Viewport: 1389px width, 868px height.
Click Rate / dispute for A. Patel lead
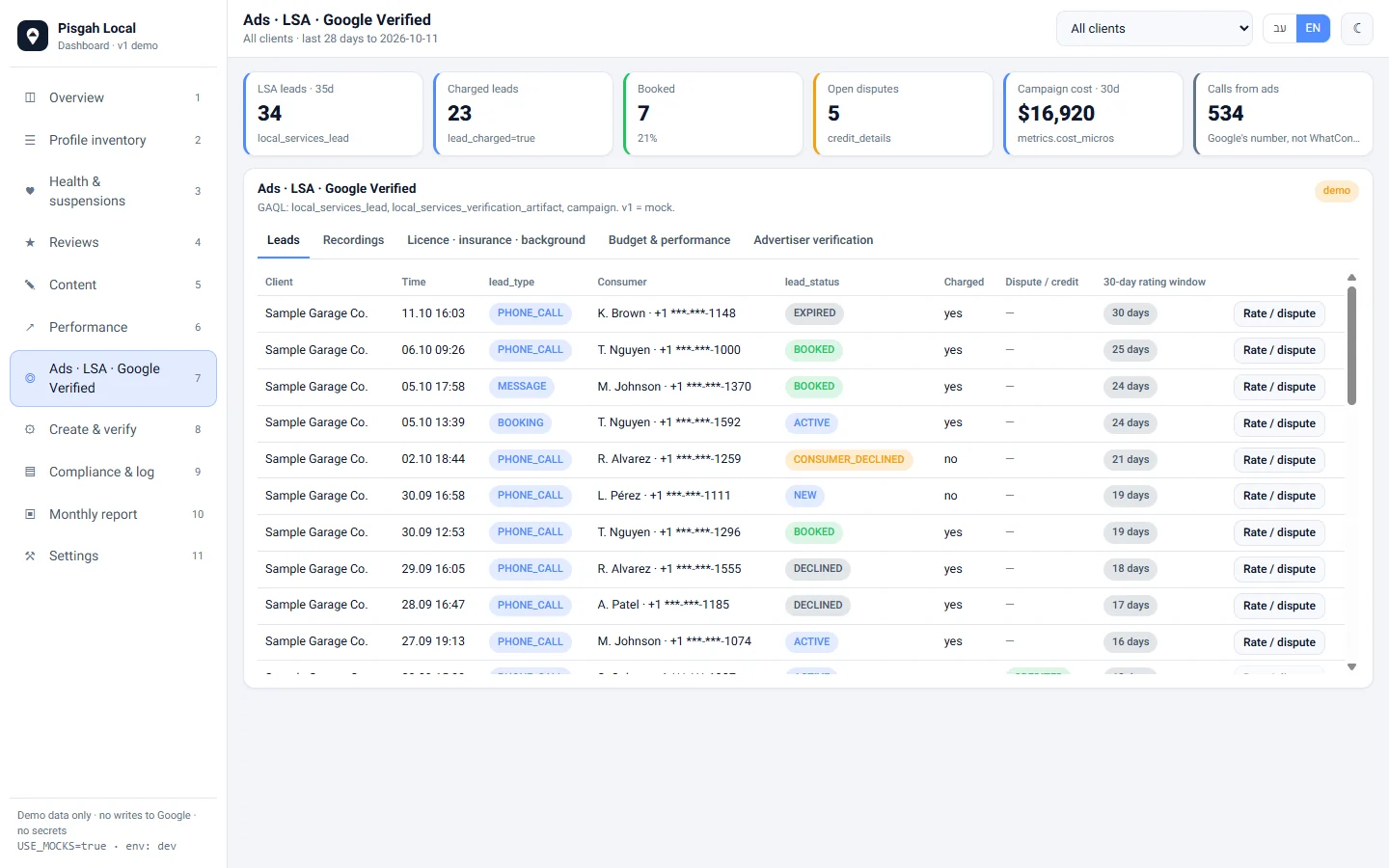pos(1279,606)
